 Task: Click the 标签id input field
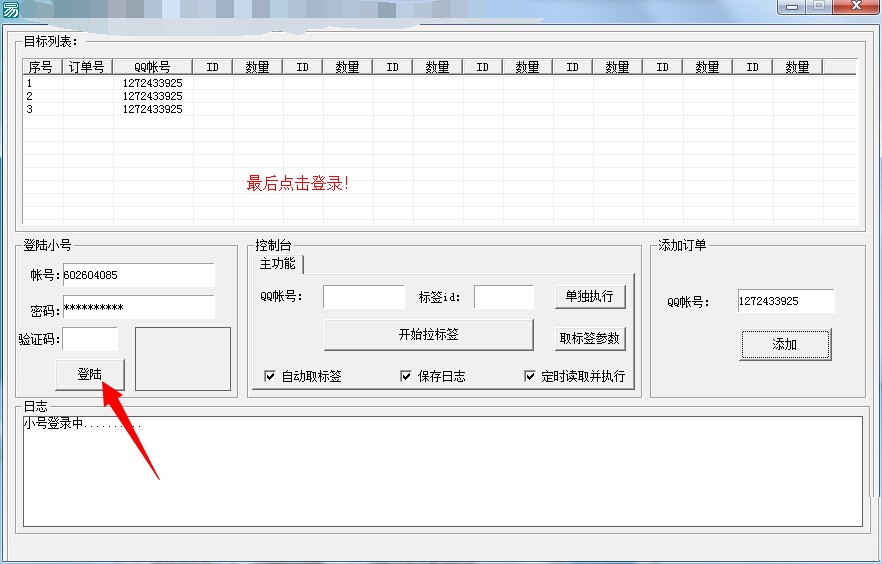click(503, 296)
